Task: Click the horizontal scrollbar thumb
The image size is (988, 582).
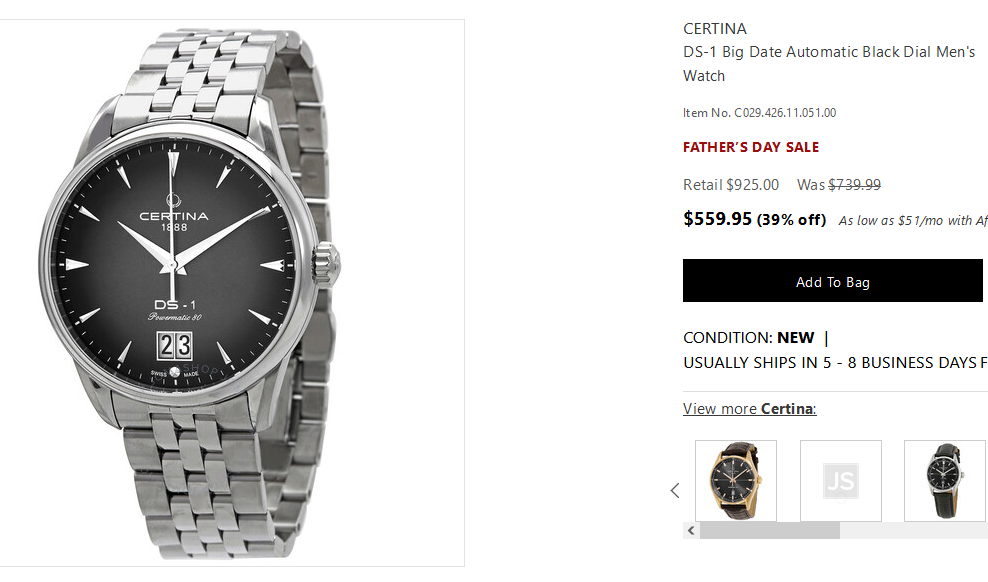Action: pos(769,531)
